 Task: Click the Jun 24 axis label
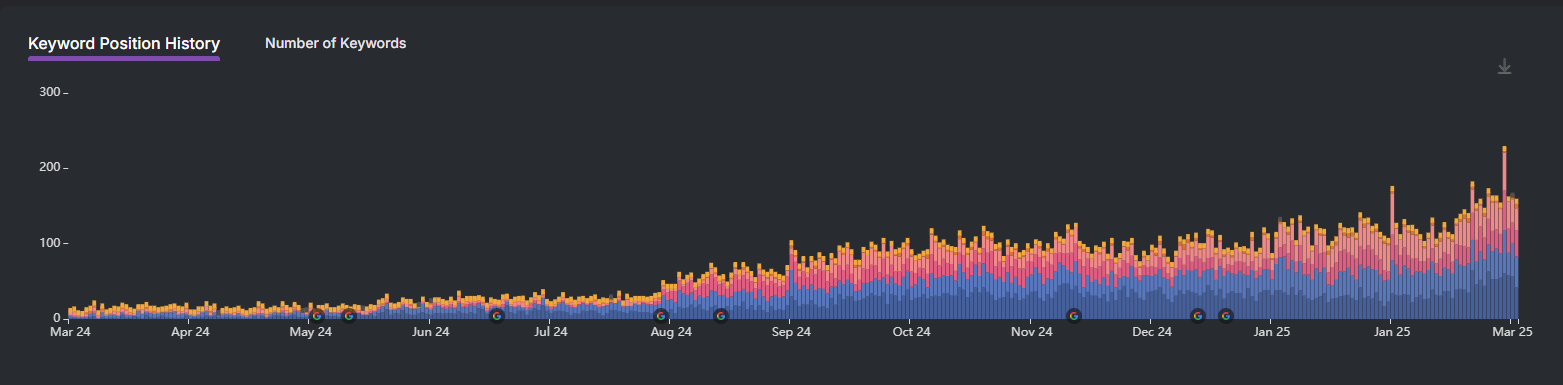click(x=430, y=331)
